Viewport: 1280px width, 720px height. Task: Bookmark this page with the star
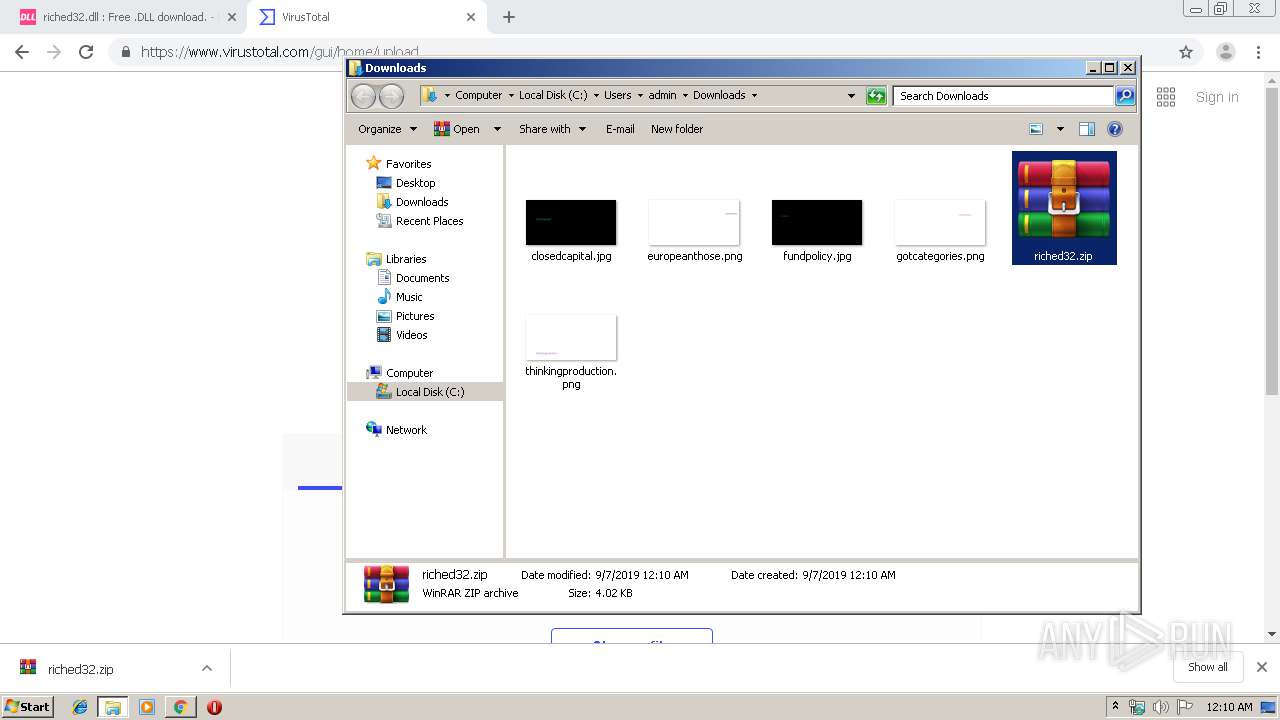(1186, 52)
